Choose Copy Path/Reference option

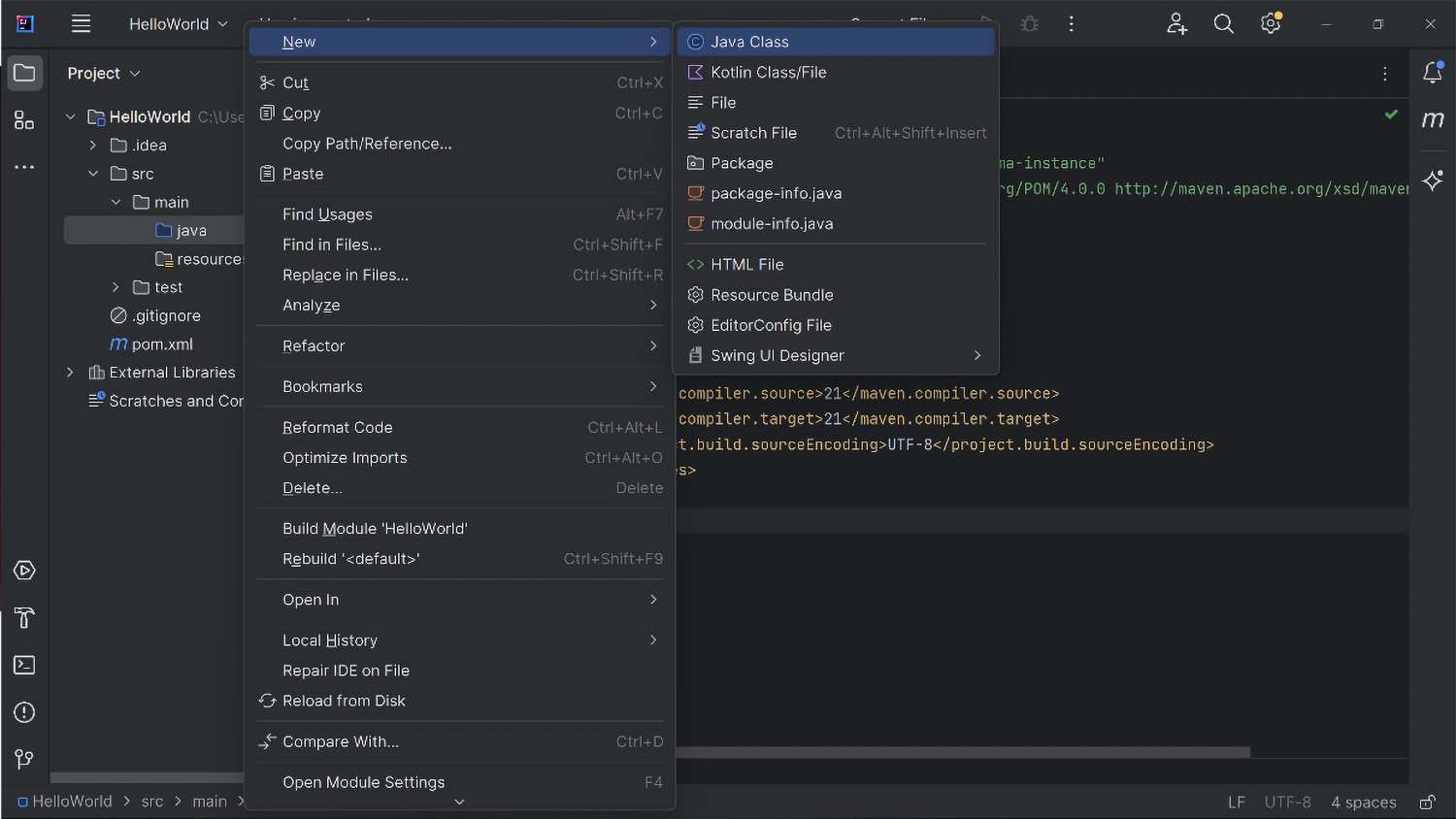pyautogui.click(x=460, y=144)
